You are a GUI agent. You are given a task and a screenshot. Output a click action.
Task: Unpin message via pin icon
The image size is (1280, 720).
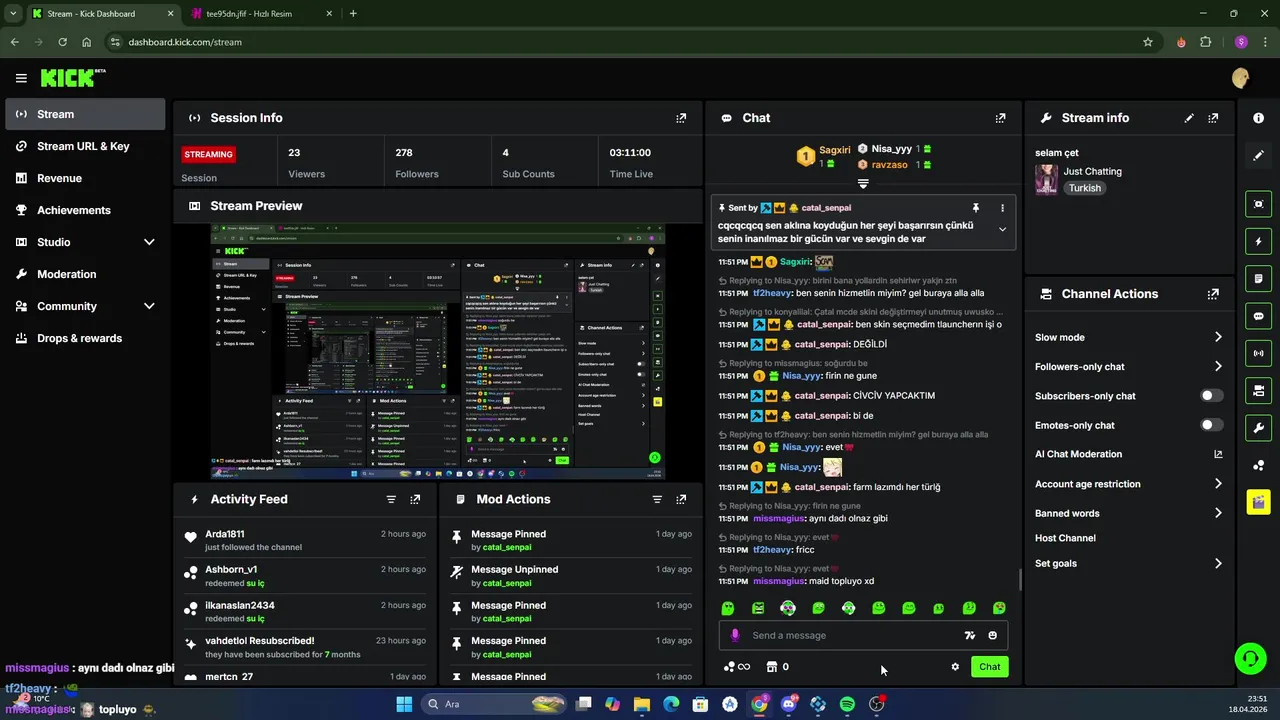(976, 208)
